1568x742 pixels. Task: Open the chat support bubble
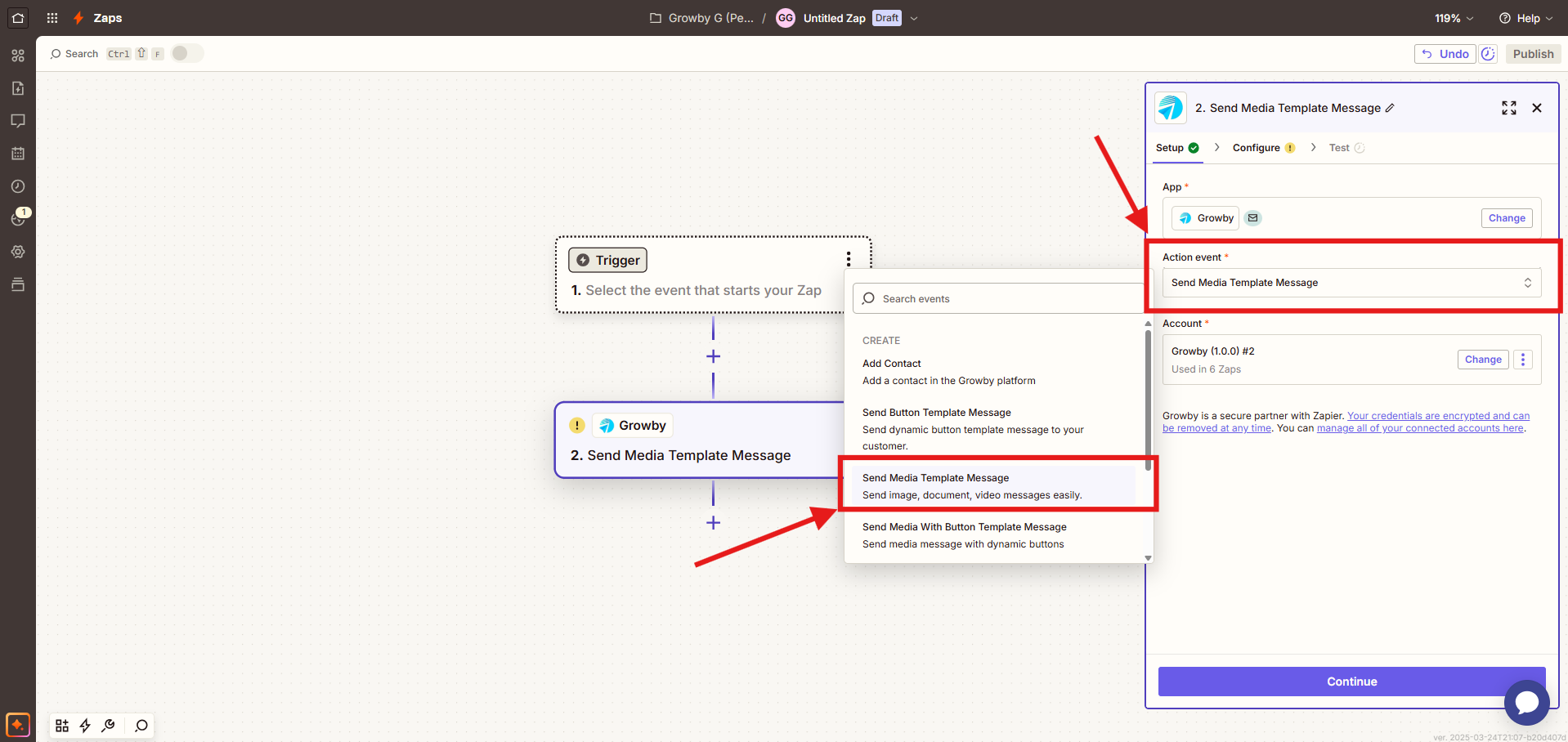pyautogui.click(x=1526, y=702)
